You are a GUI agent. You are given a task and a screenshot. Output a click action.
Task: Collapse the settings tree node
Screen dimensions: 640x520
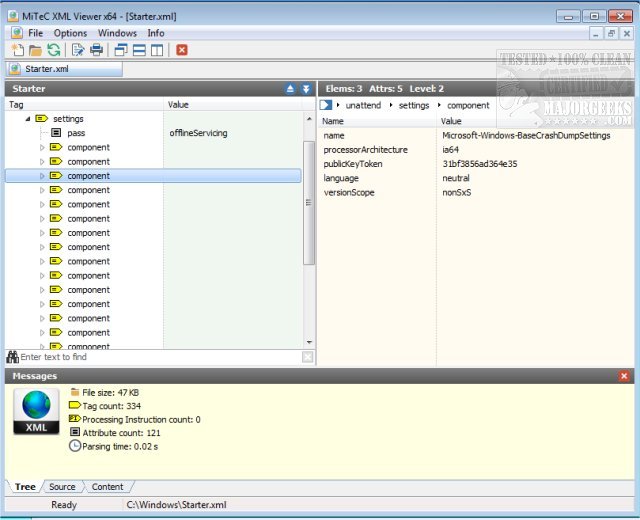pos(28,119)
